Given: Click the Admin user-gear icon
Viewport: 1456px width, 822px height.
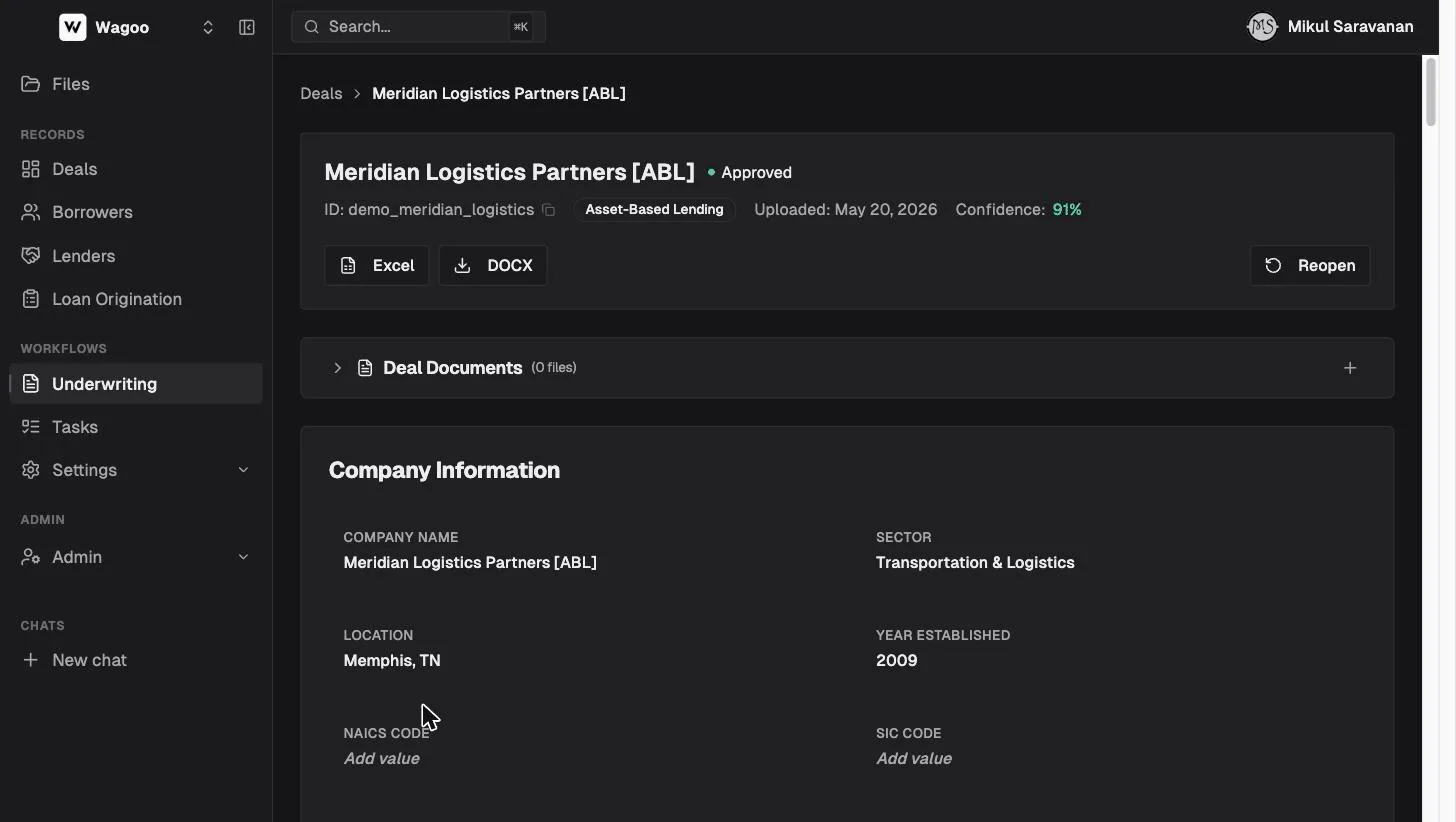Looking at the screenshot, I should pyautogui.click(x=31, y=557).
